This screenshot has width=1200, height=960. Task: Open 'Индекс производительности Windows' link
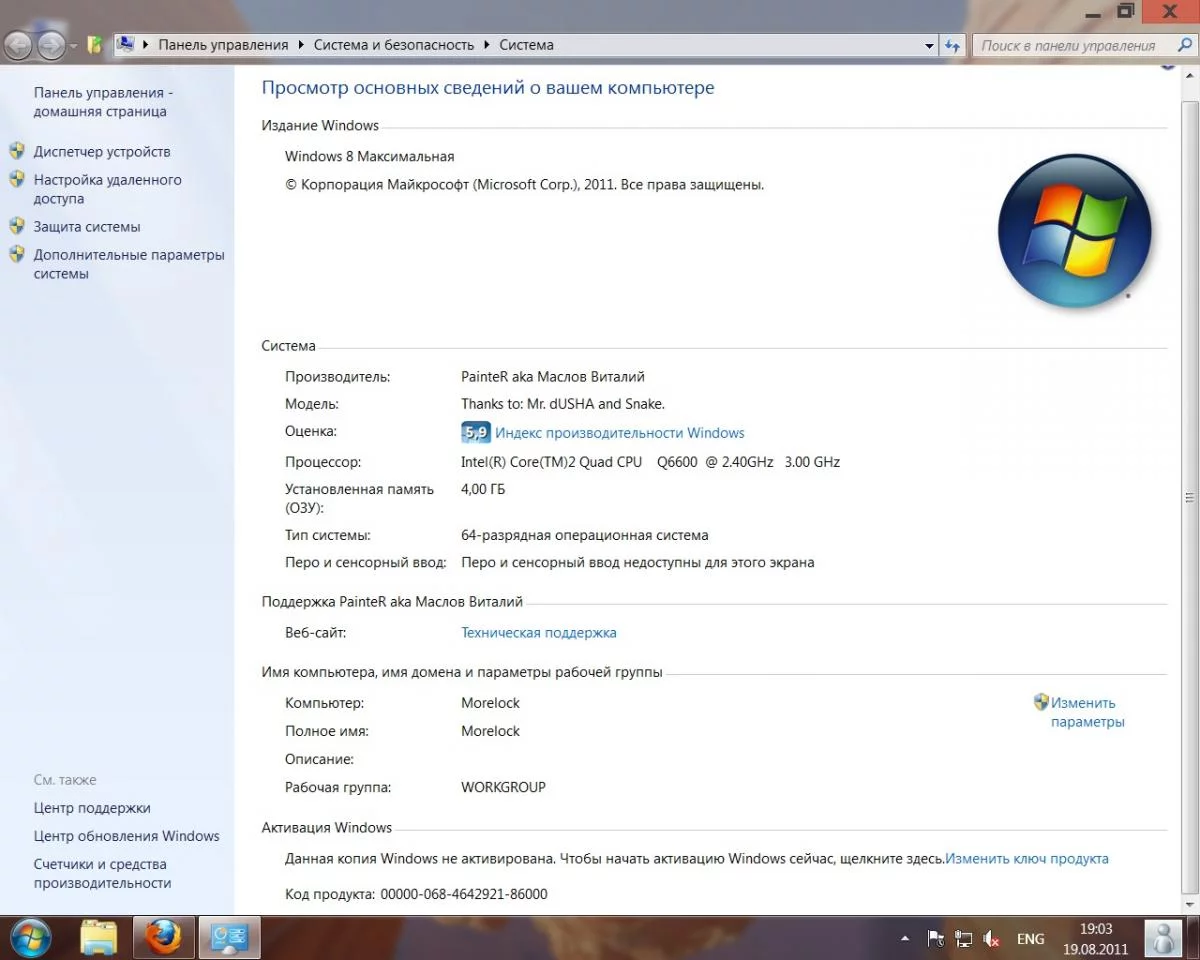(x=620, y=433)
